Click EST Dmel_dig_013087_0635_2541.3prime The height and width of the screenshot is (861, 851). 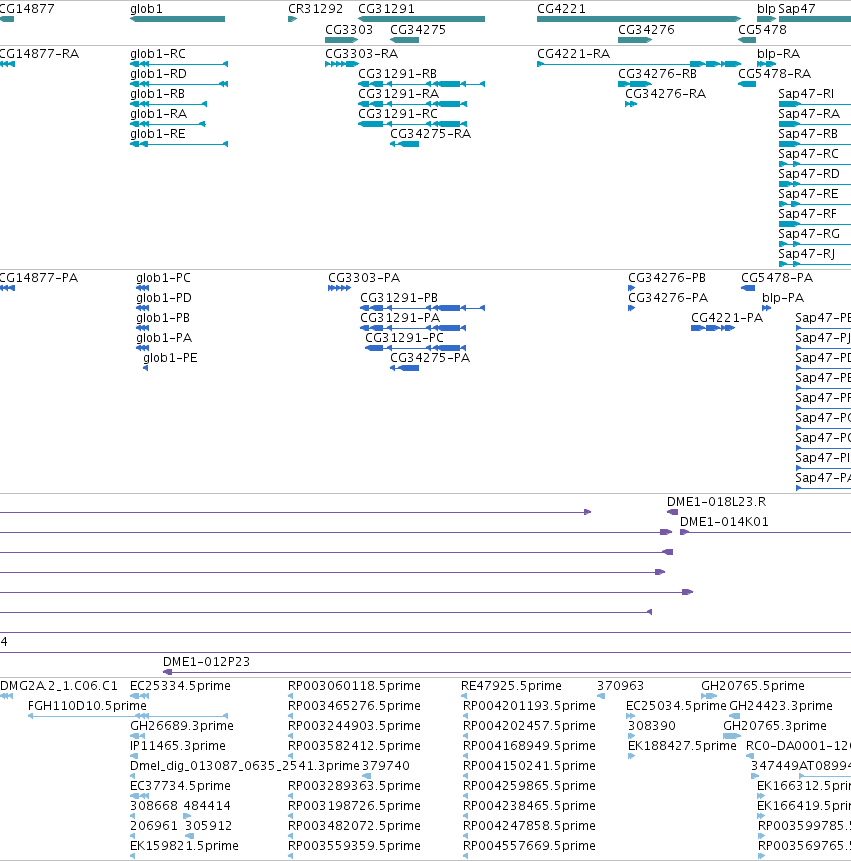pyautogui.click(x=245, y=766)
